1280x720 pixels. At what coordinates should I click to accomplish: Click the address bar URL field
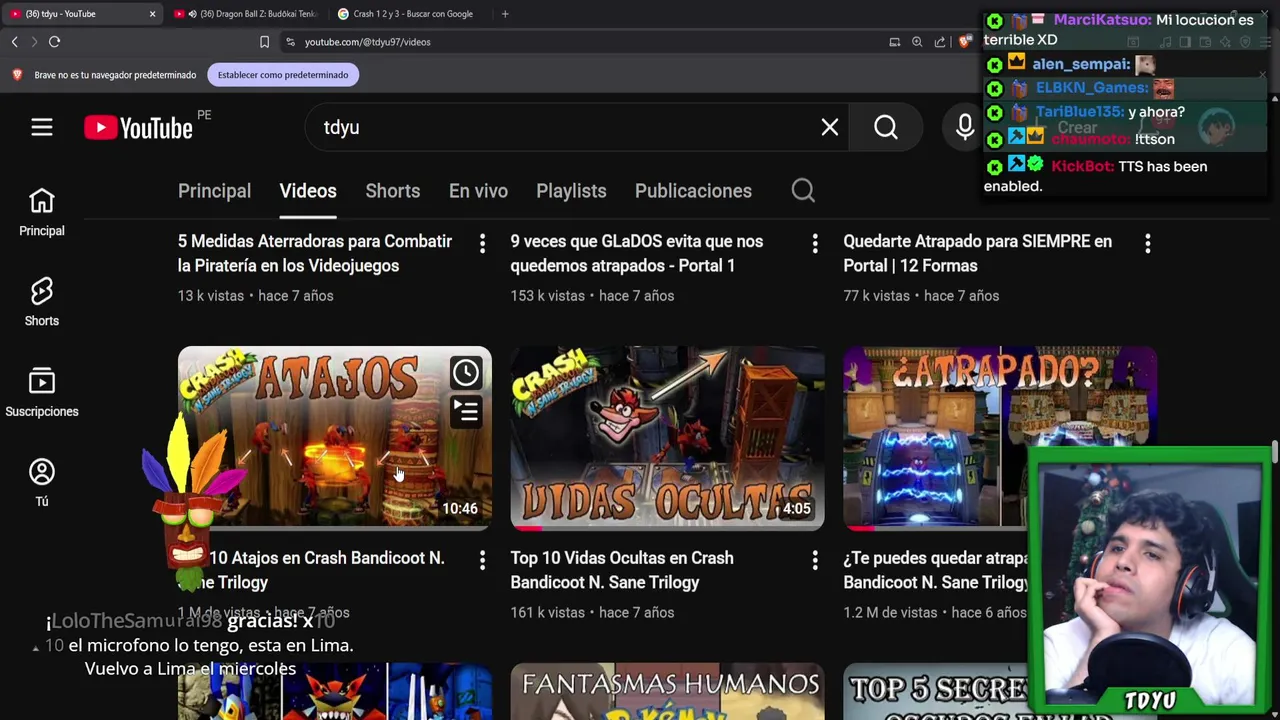click(580, 42)
